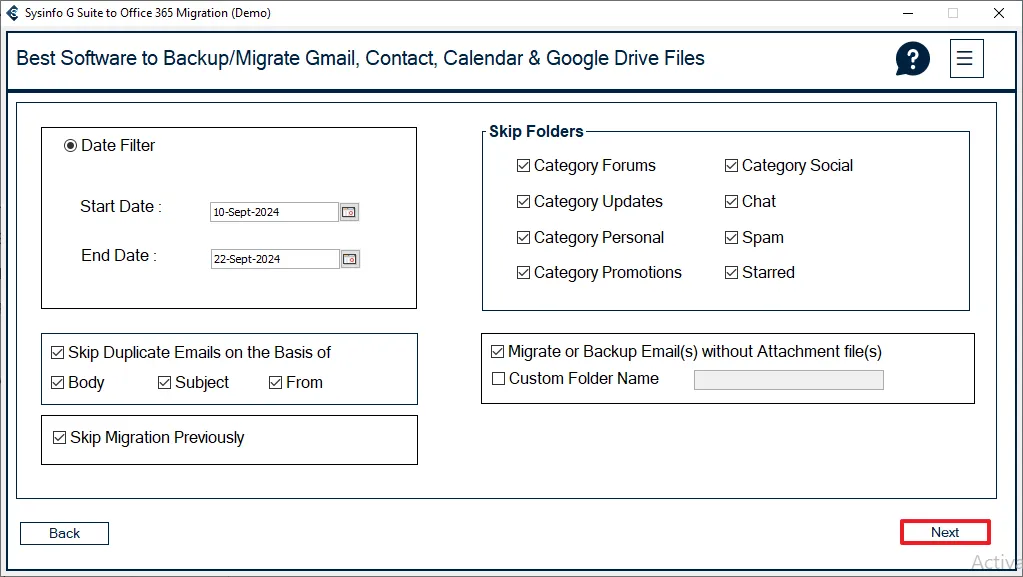Click the Sysinfo app logo in title bar
Screen dimensions: 1023x577
tap(12, 13)
